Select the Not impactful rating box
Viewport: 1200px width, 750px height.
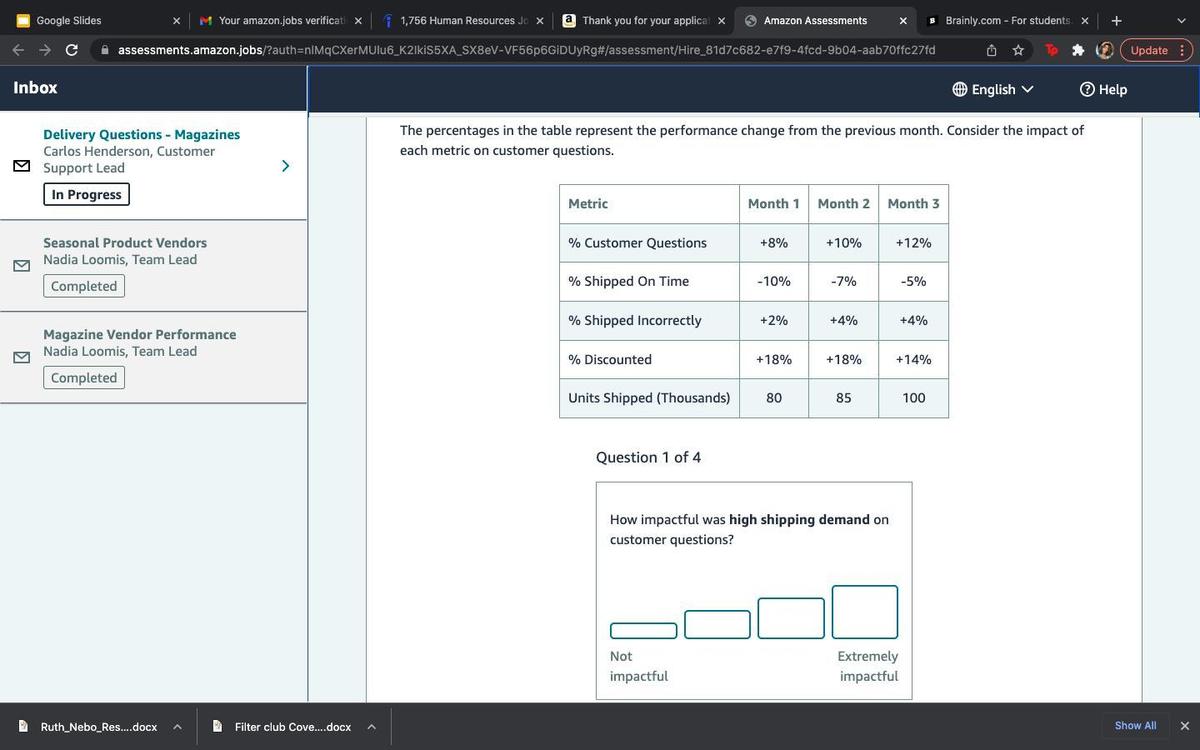(644, 631)
